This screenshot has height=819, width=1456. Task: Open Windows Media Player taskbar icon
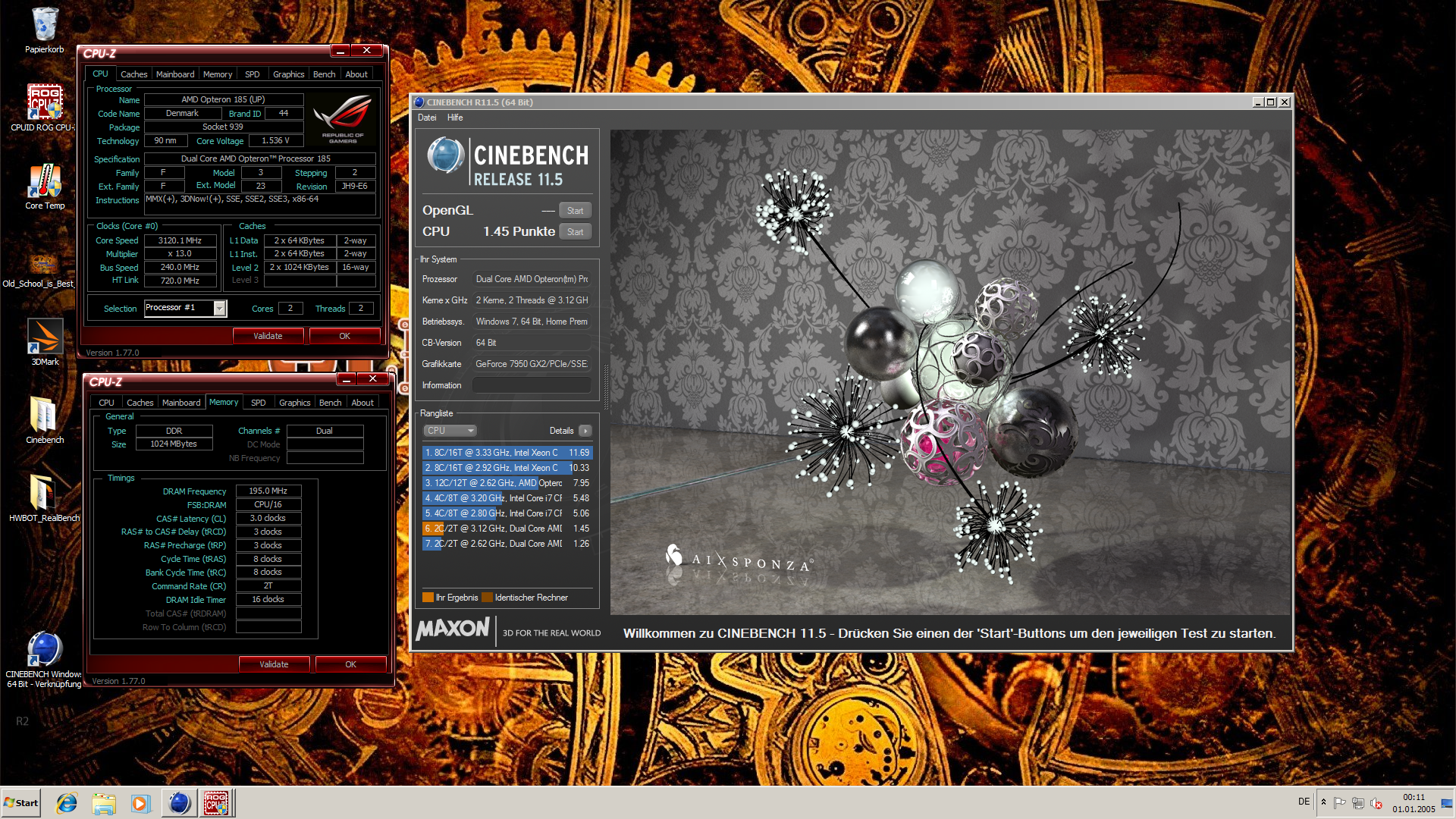pos(141,802)
